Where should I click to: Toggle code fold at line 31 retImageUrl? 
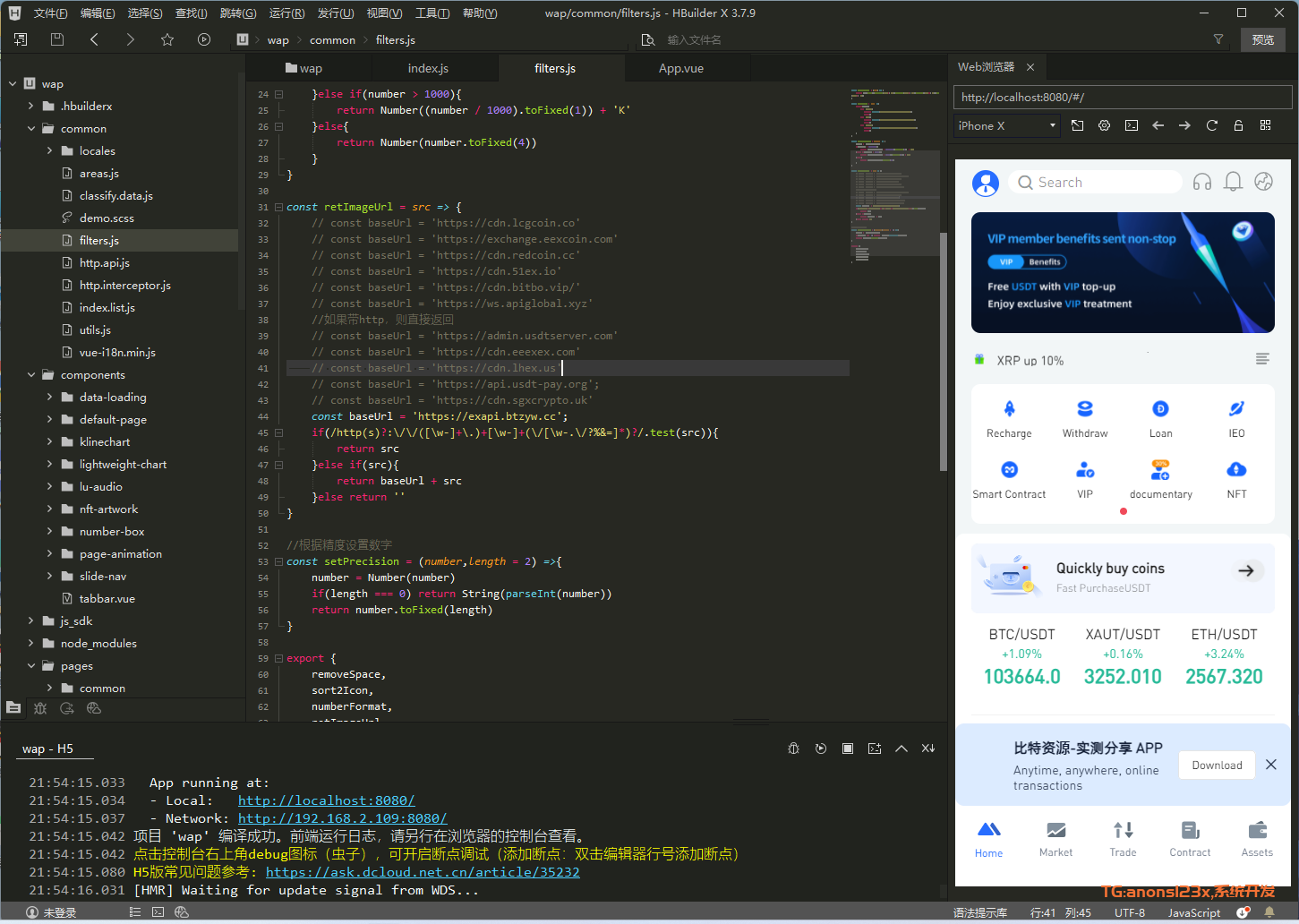click(278, 207)
